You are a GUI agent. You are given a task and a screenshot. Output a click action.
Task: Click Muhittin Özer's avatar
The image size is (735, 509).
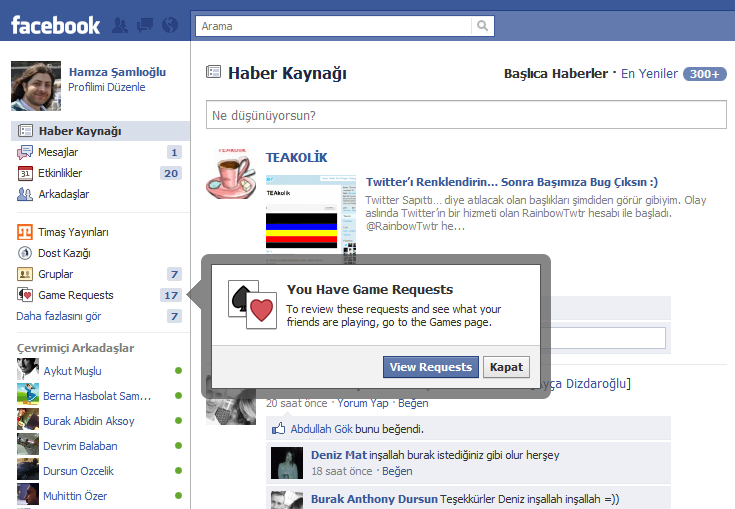28,495
